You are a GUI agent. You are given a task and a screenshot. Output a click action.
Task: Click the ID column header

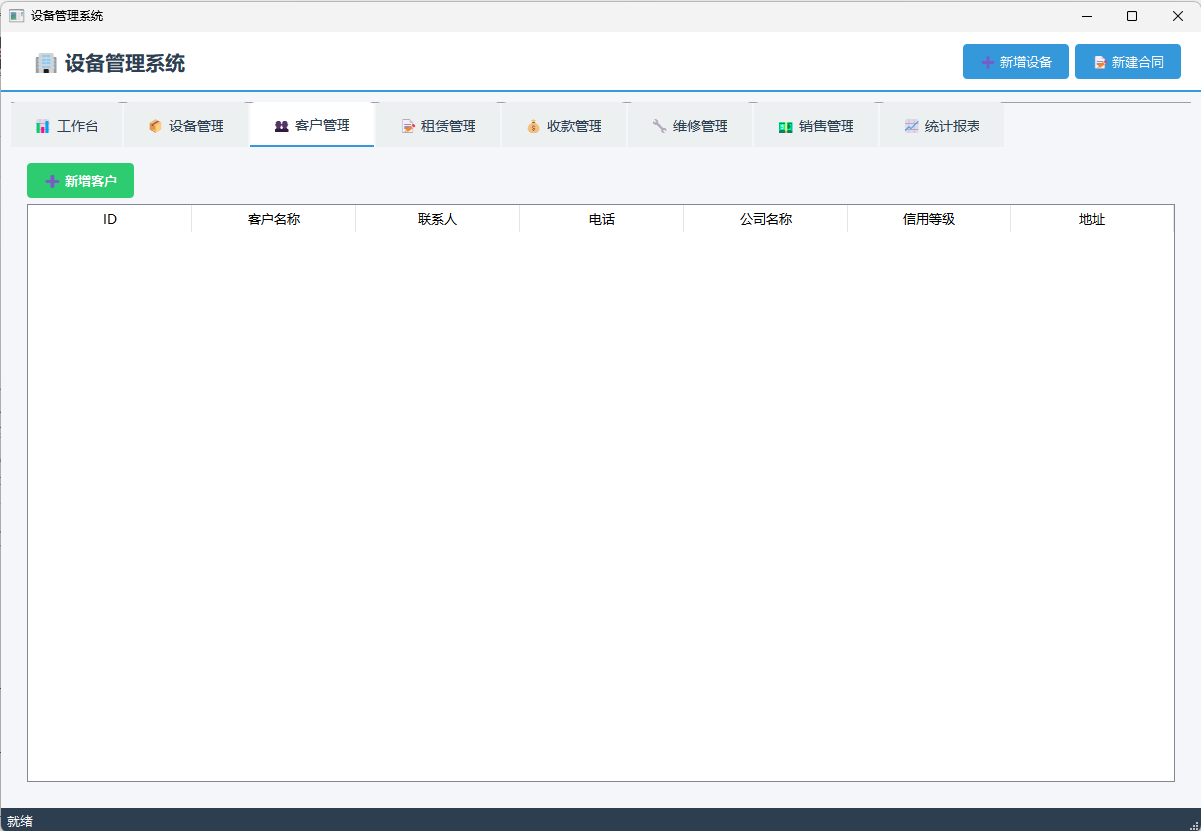tap(110, 219)
